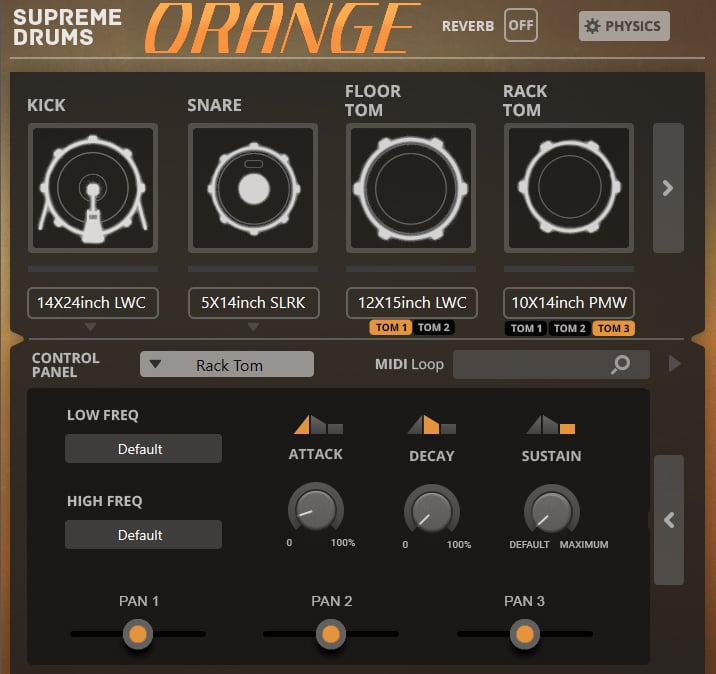Image resolution: width=716 pixels, height=674 pixels.
Task: Select the Snare drum icon
Action: [253, 187]
